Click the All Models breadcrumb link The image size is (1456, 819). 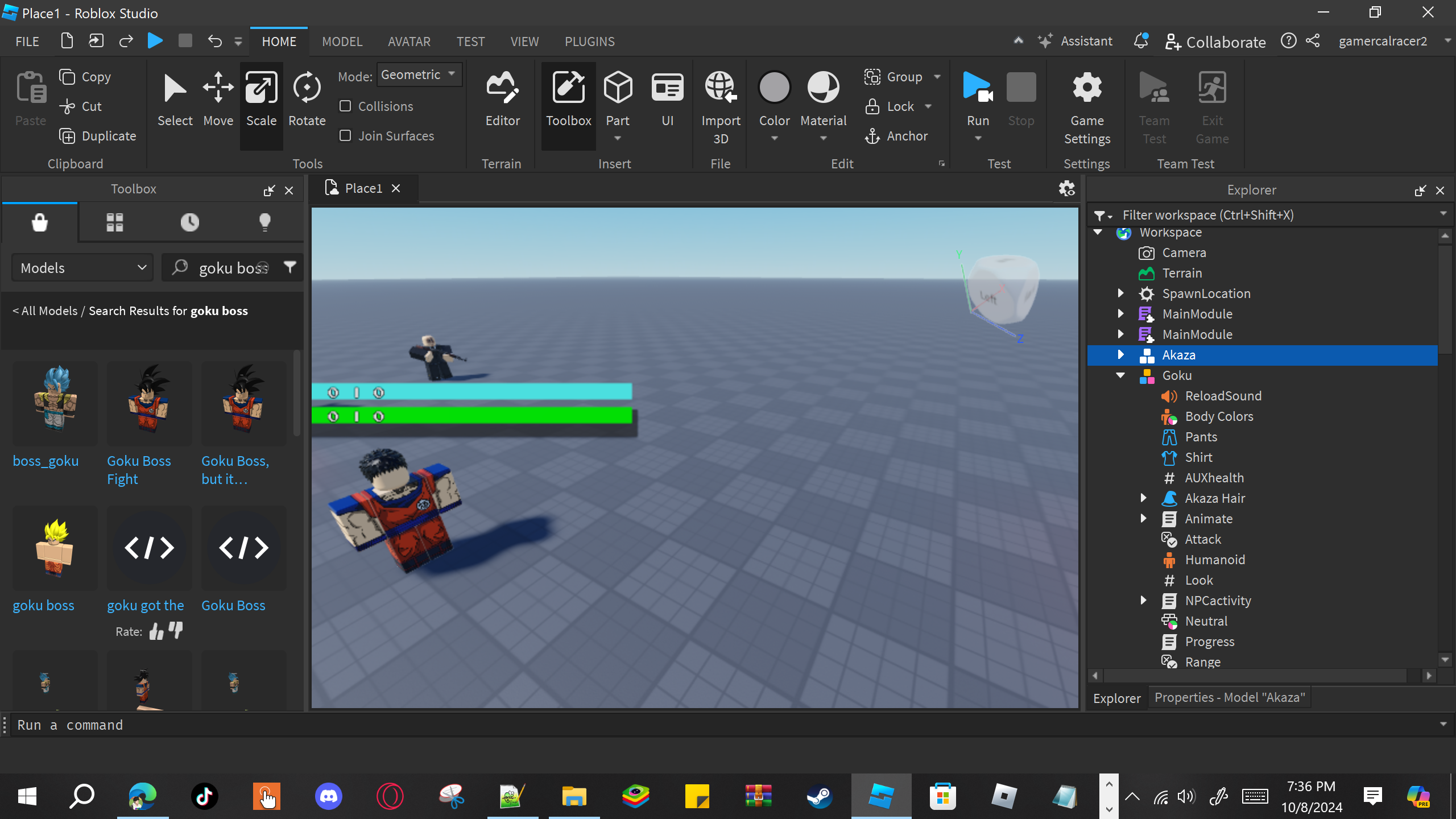[49, 311]
